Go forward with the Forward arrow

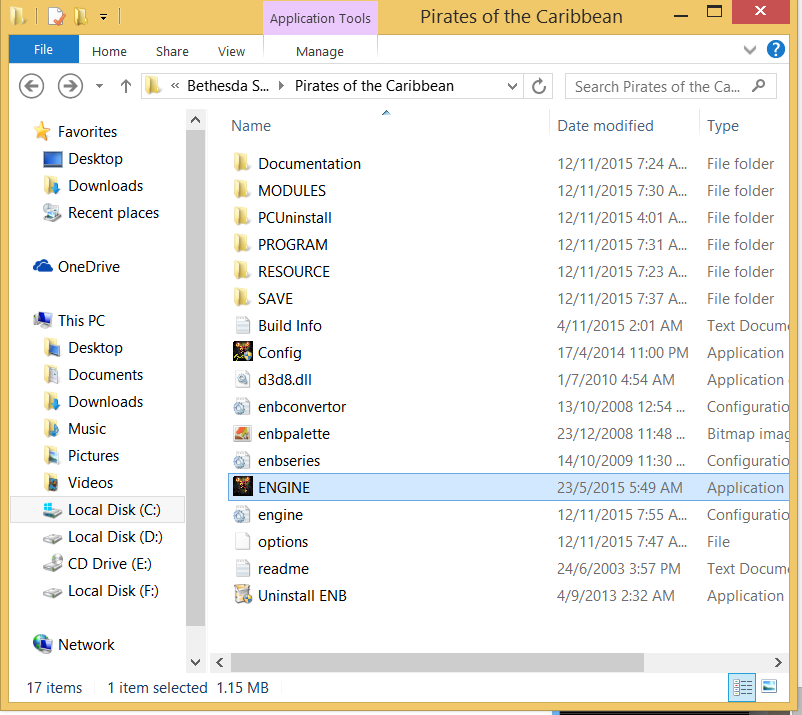(70, 86)
